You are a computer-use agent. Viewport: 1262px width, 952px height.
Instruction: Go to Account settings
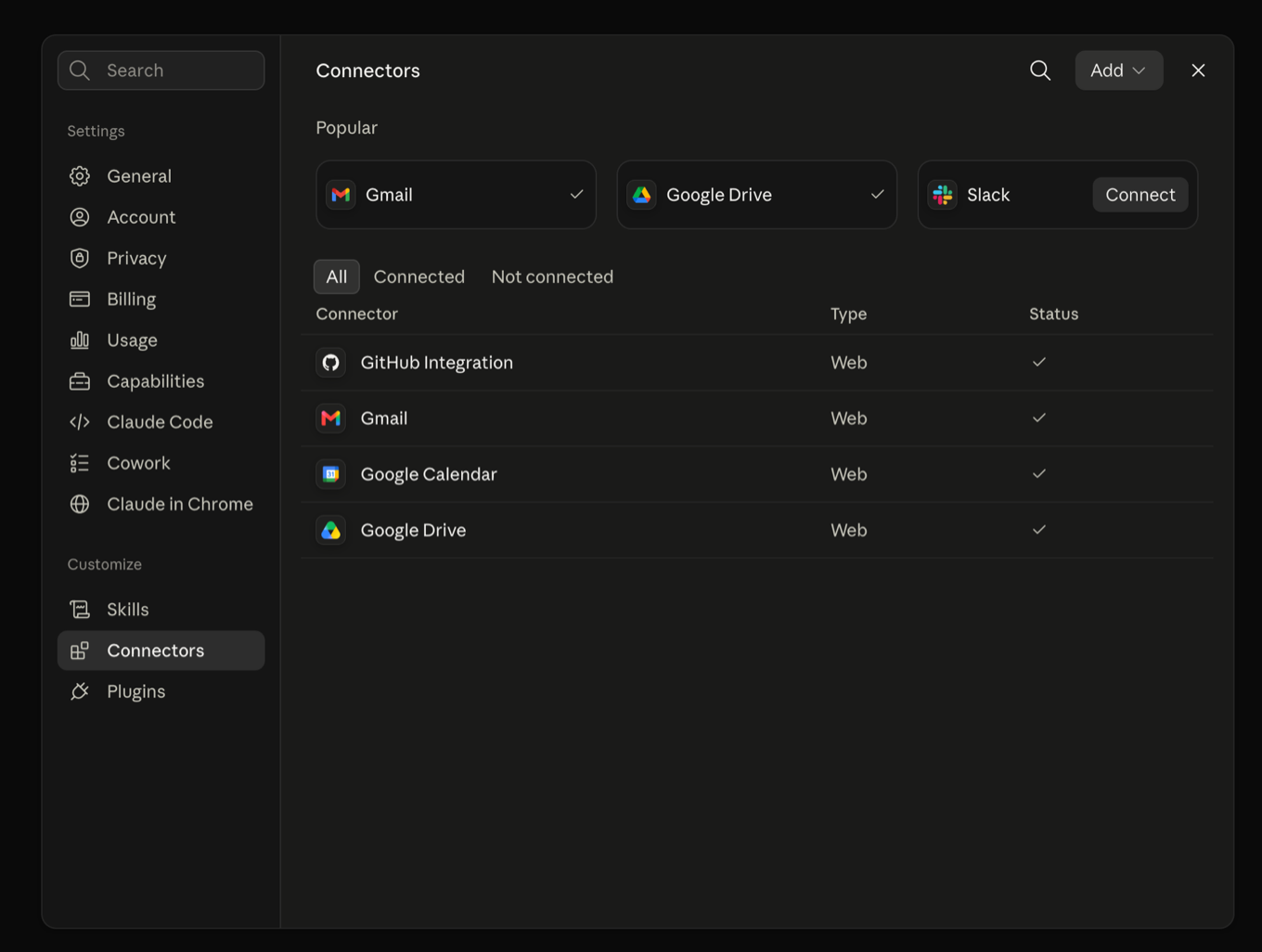pos(161,217)
